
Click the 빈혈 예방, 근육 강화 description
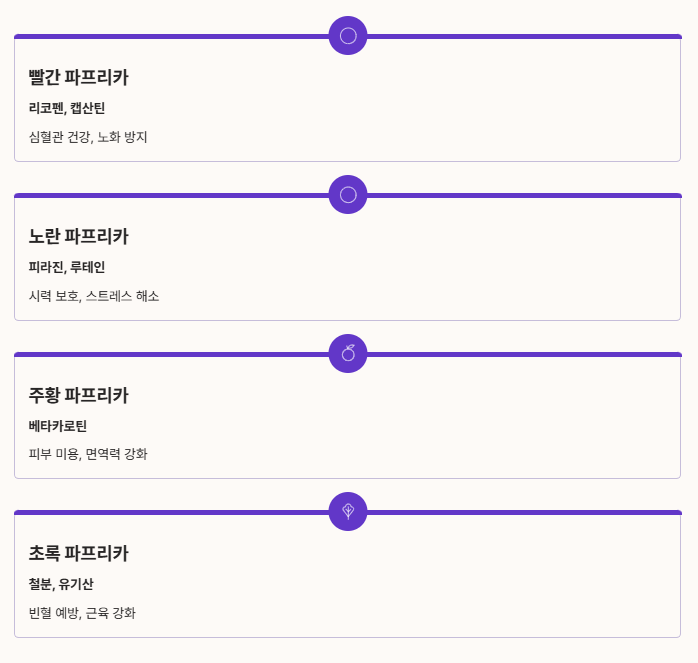pyautogui.click(x=82, y=613)
